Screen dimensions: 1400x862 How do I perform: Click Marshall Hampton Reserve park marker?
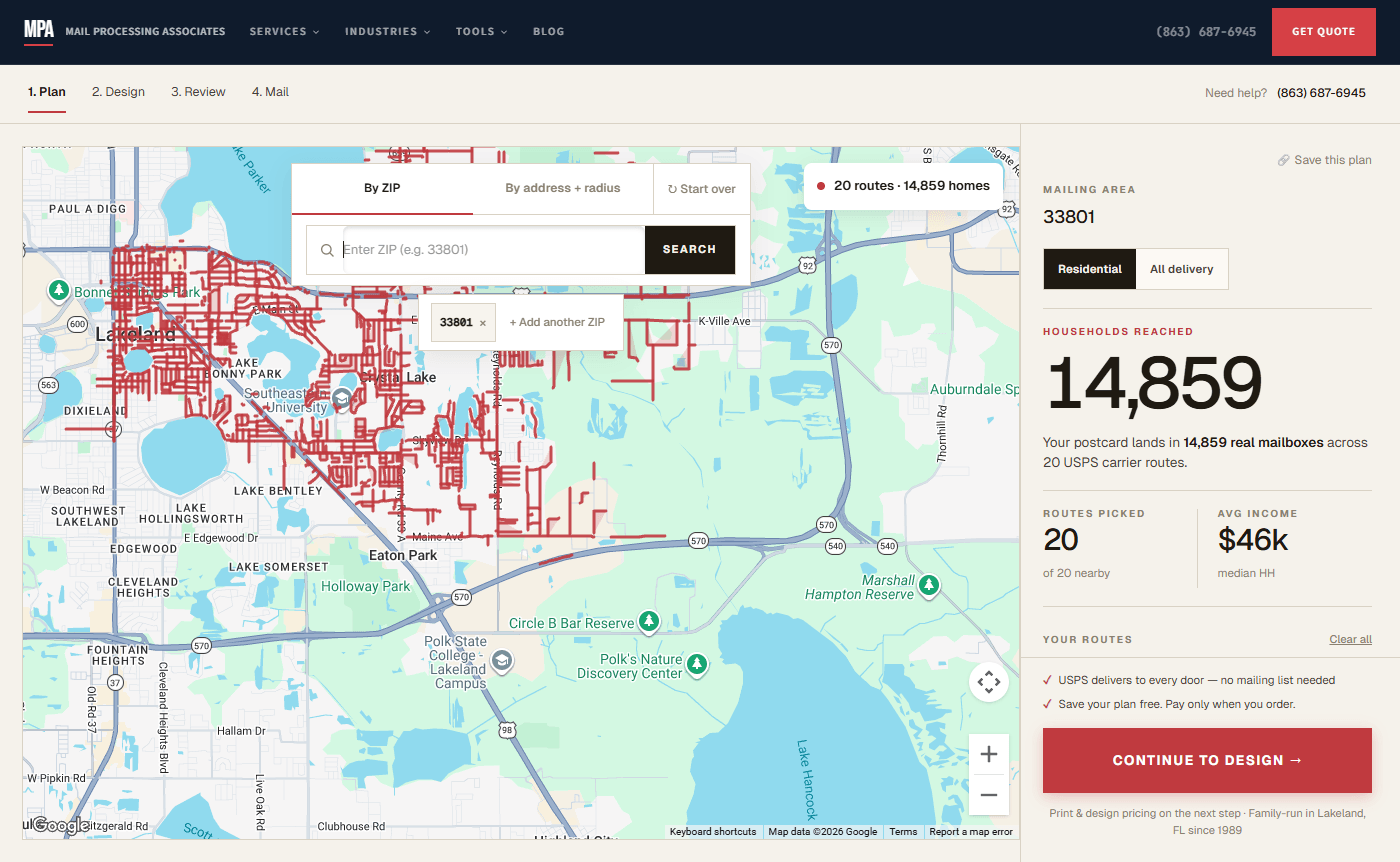point(930,584)
